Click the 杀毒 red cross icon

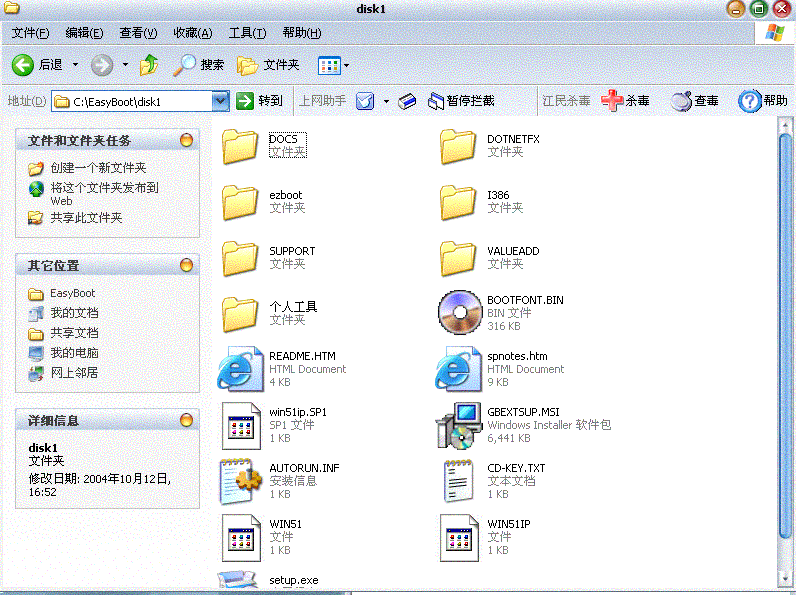coord(612,101)
